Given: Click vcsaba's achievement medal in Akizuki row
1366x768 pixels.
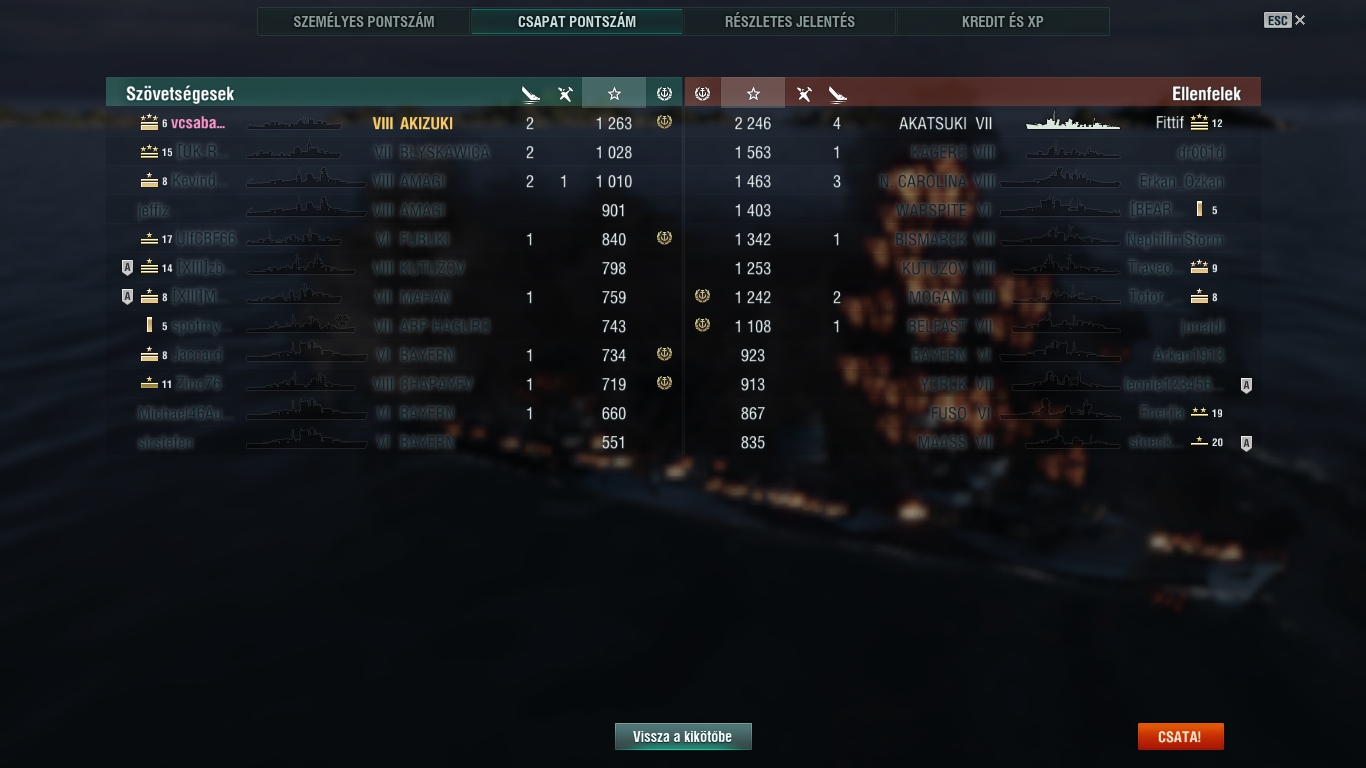Looking at the screenshot, I should point(664,122).
